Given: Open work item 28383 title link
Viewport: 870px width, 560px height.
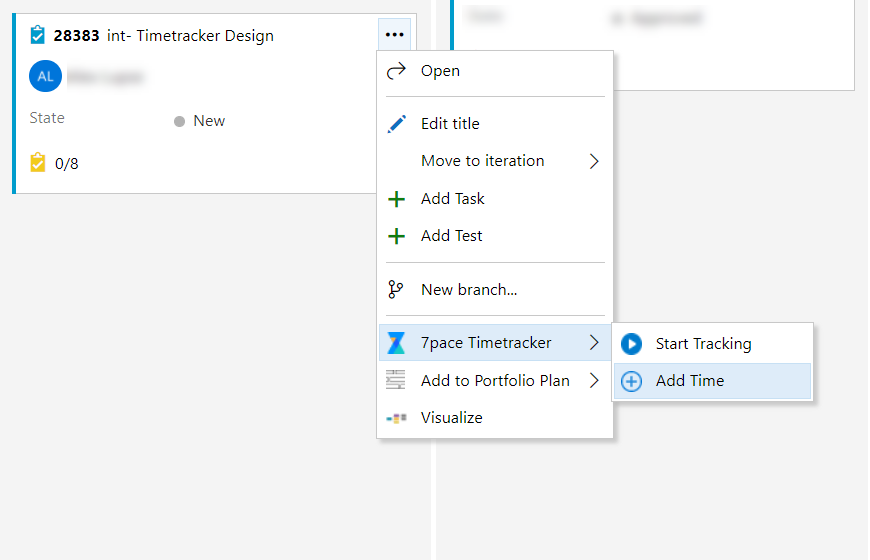Looking at the screenshot, I should 190,36.
